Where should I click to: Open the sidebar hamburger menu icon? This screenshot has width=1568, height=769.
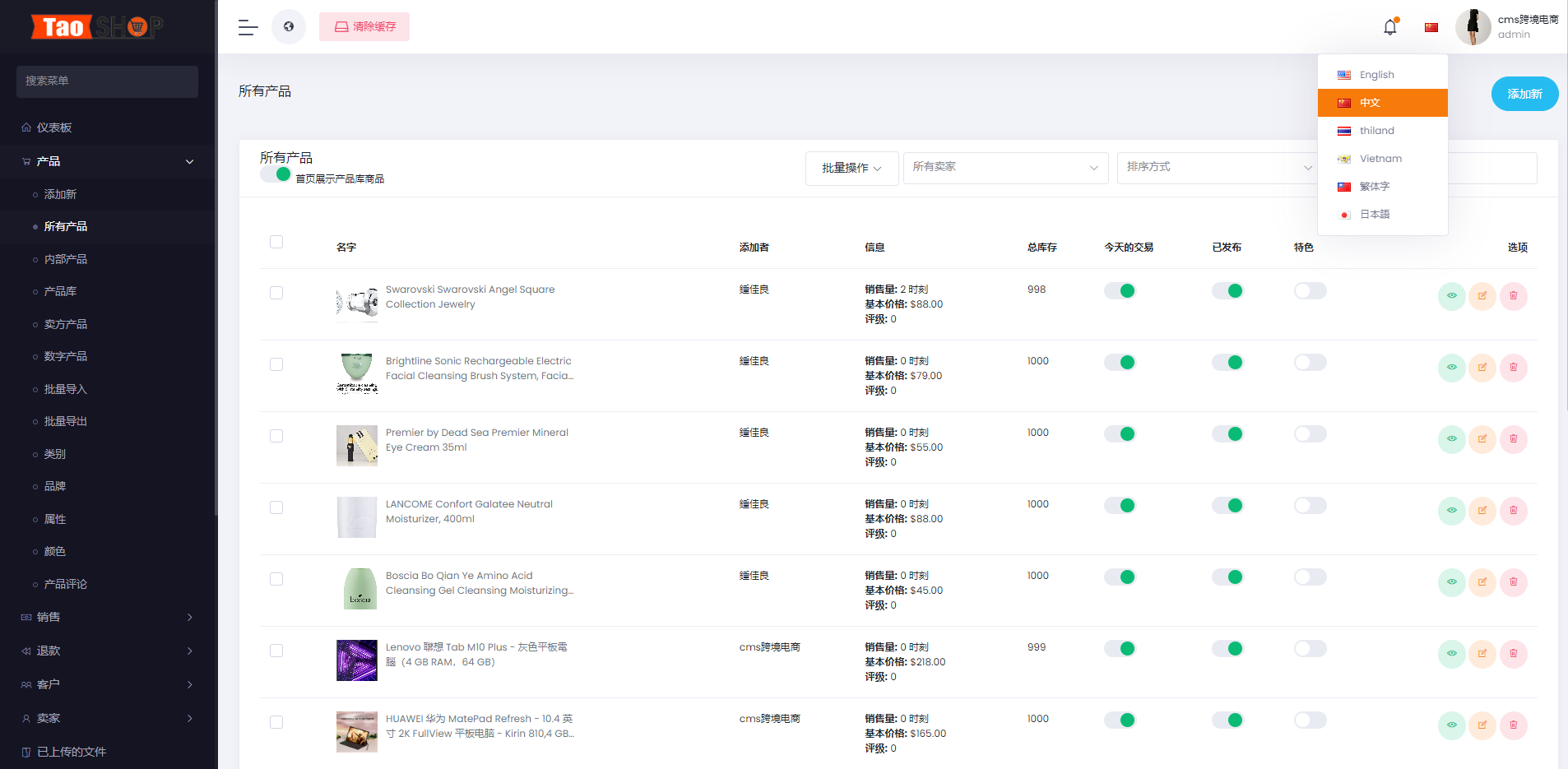coord(247,27)
